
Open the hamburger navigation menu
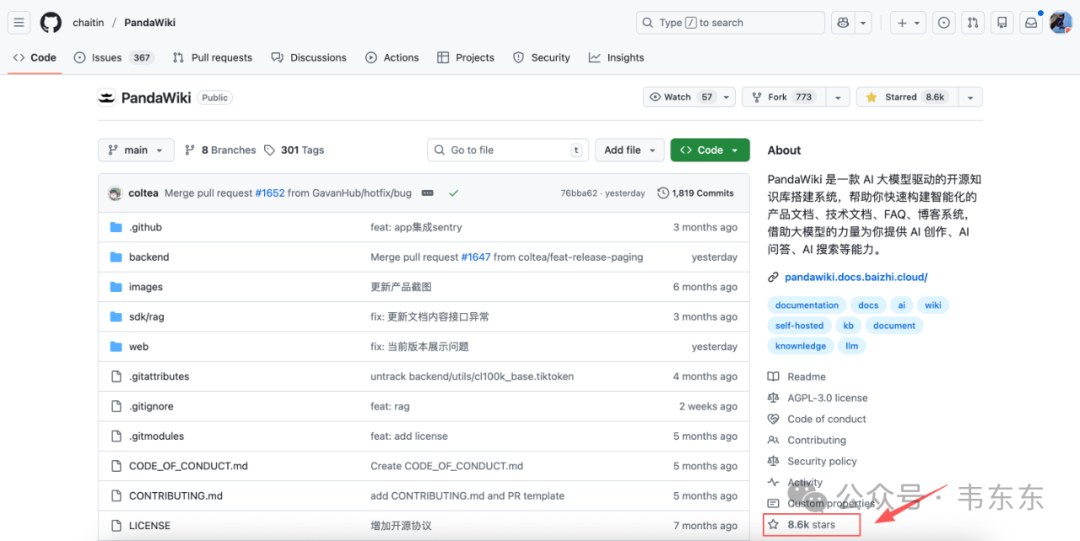click(19, 22)
